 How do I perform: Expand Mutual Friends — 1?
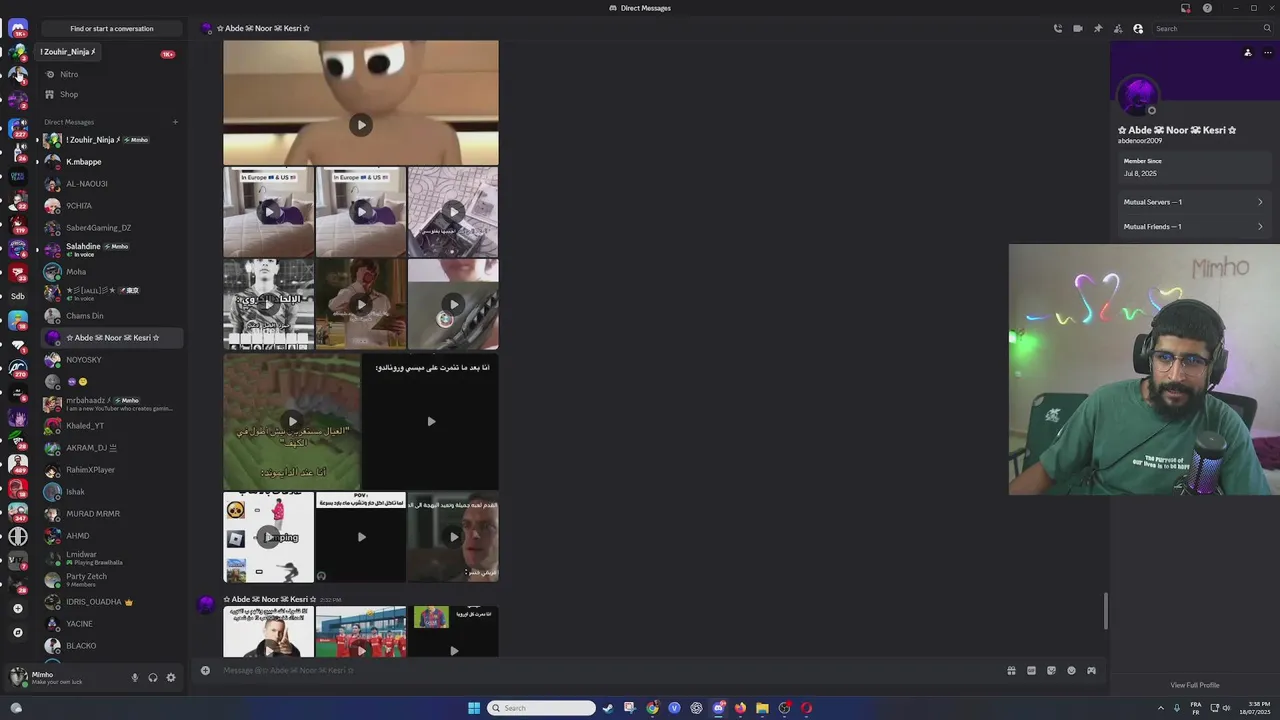click(x=1194, y=227)
